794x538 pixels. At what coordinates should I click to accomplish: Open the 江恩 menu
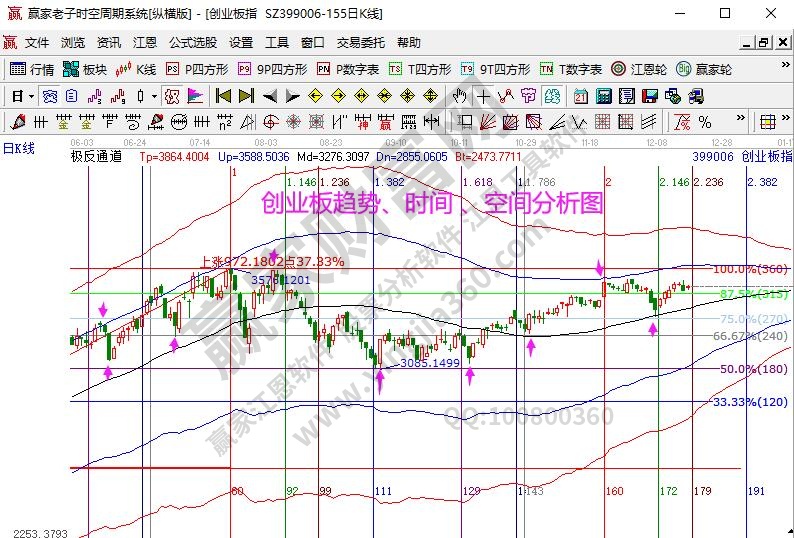click(145, 43)
